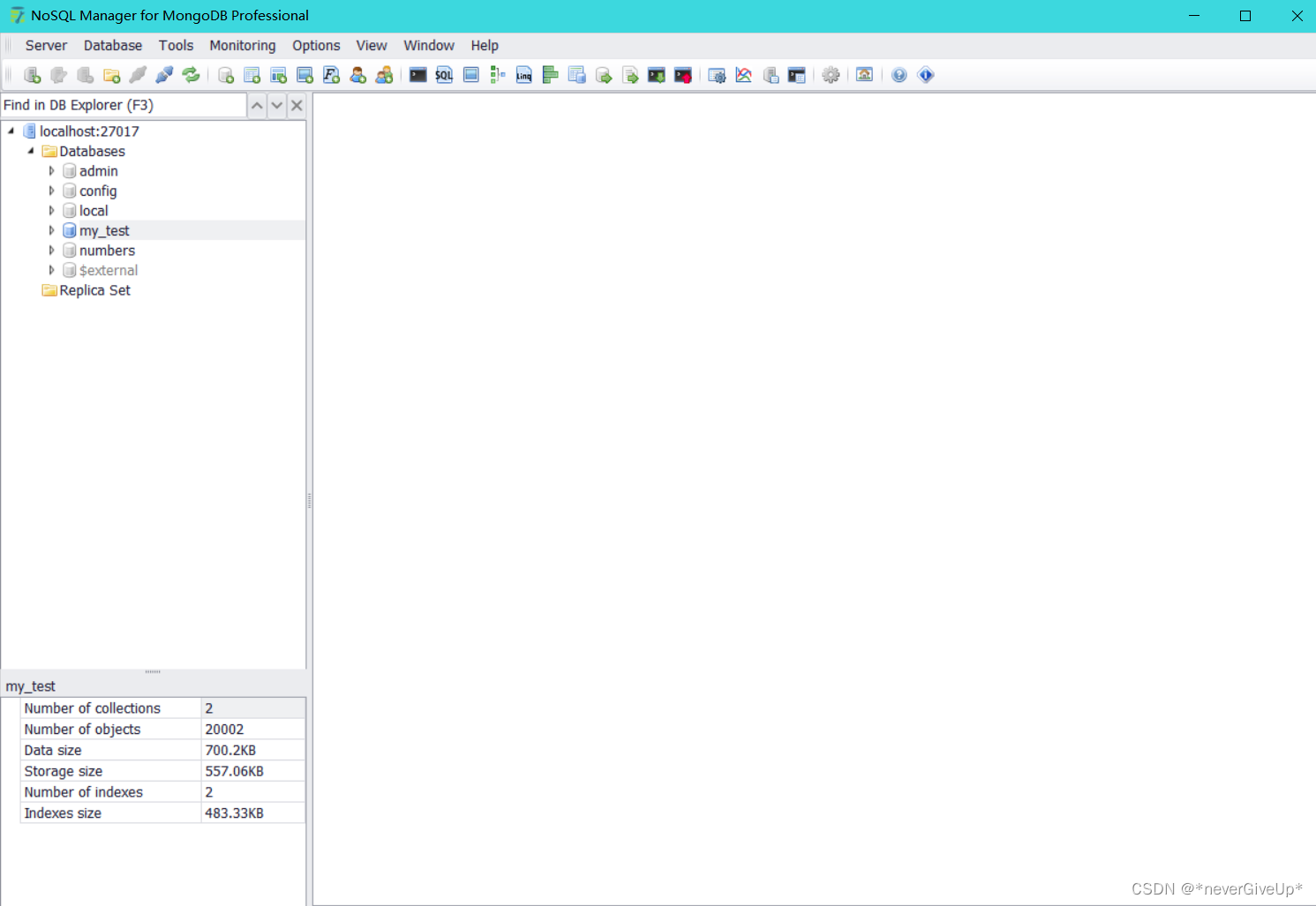The height and width of the screenshot is (906, 1316).
Task: Select the my_test database
Action: 104,230
